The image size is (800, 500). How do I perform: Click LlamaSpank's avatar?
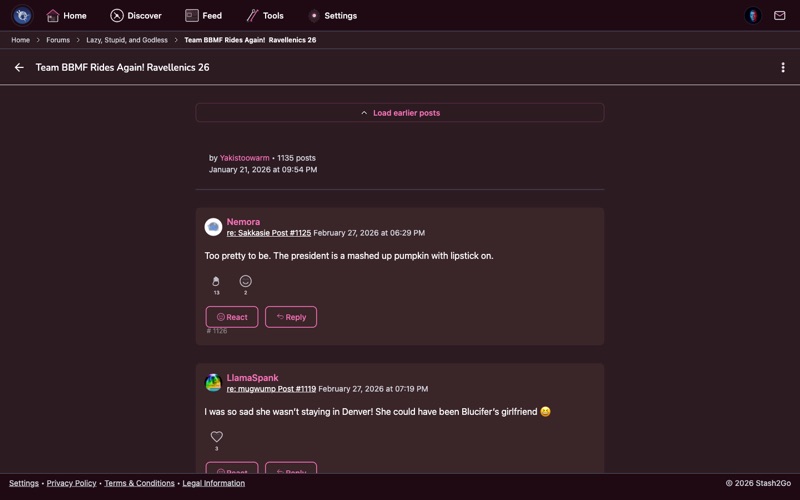213,383
